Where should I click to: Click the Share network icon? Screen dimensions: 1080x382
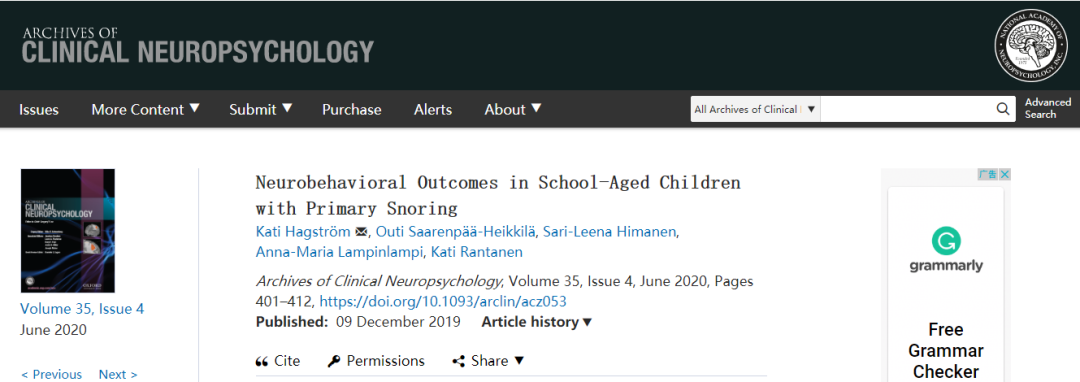pyautogui.click(x=458, y=361)
